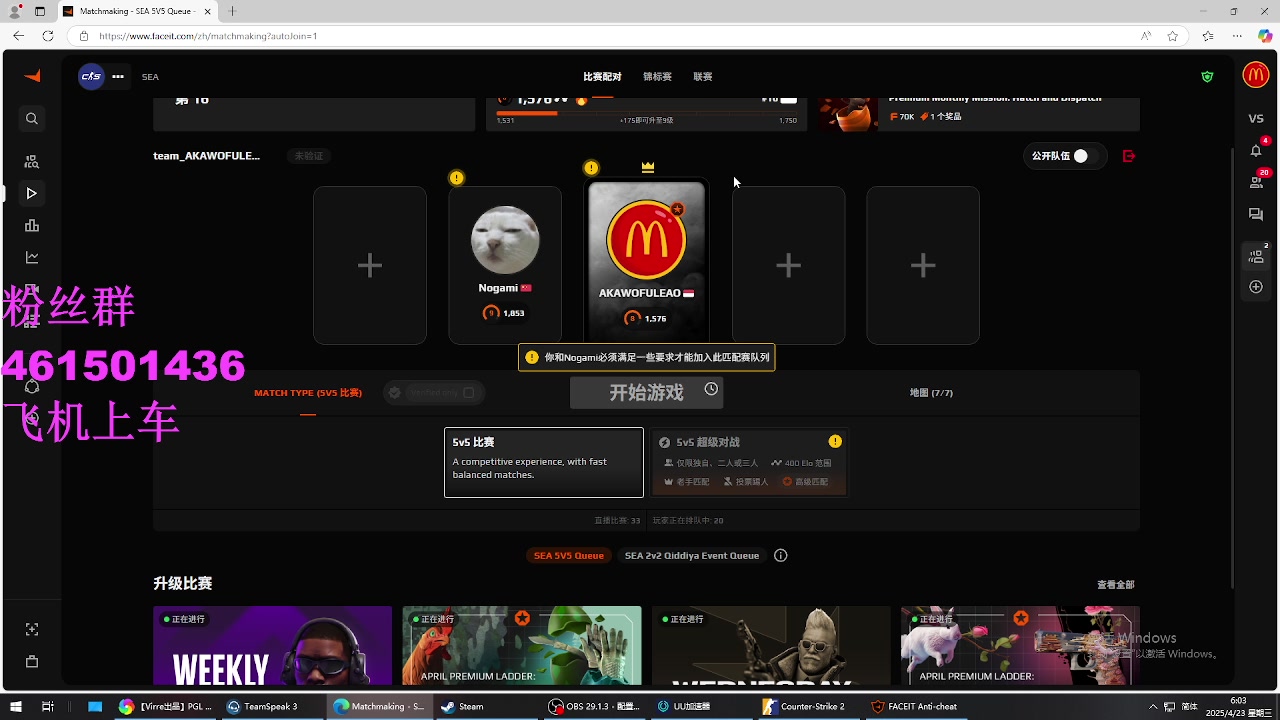
Task: Open FACEIT Anti-cheat from the taskbar
Action: click(914, 706)
